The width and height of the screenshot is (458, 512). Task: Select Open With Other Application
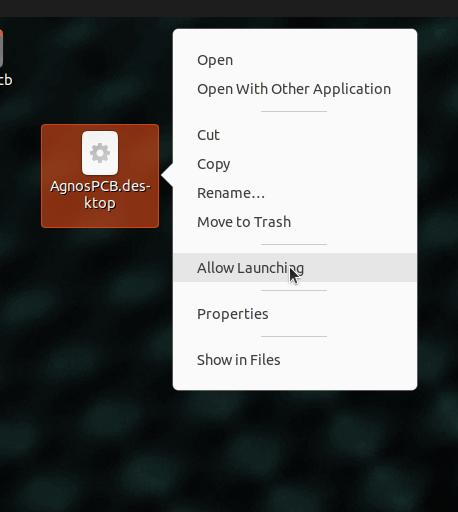(x=295, y=89)
